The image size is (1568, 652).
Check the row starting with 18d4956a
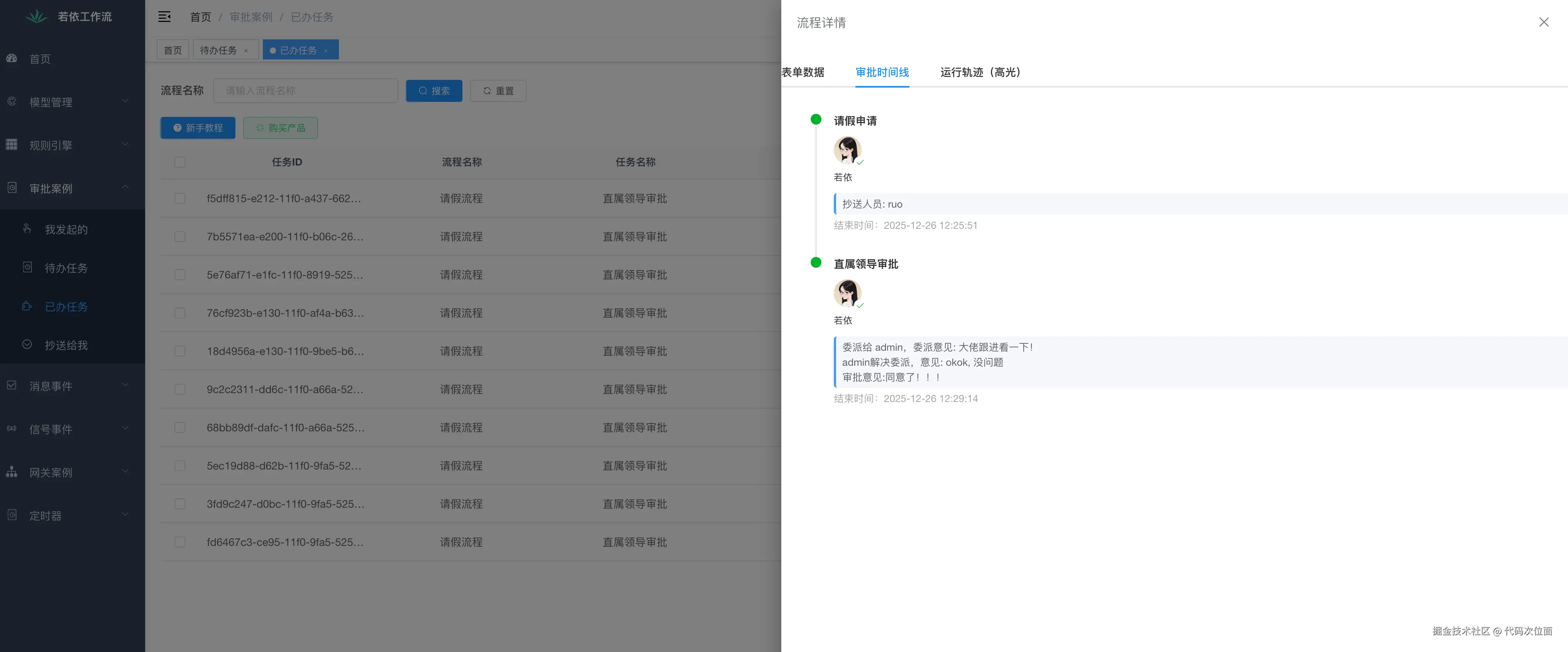click(179, 351)
